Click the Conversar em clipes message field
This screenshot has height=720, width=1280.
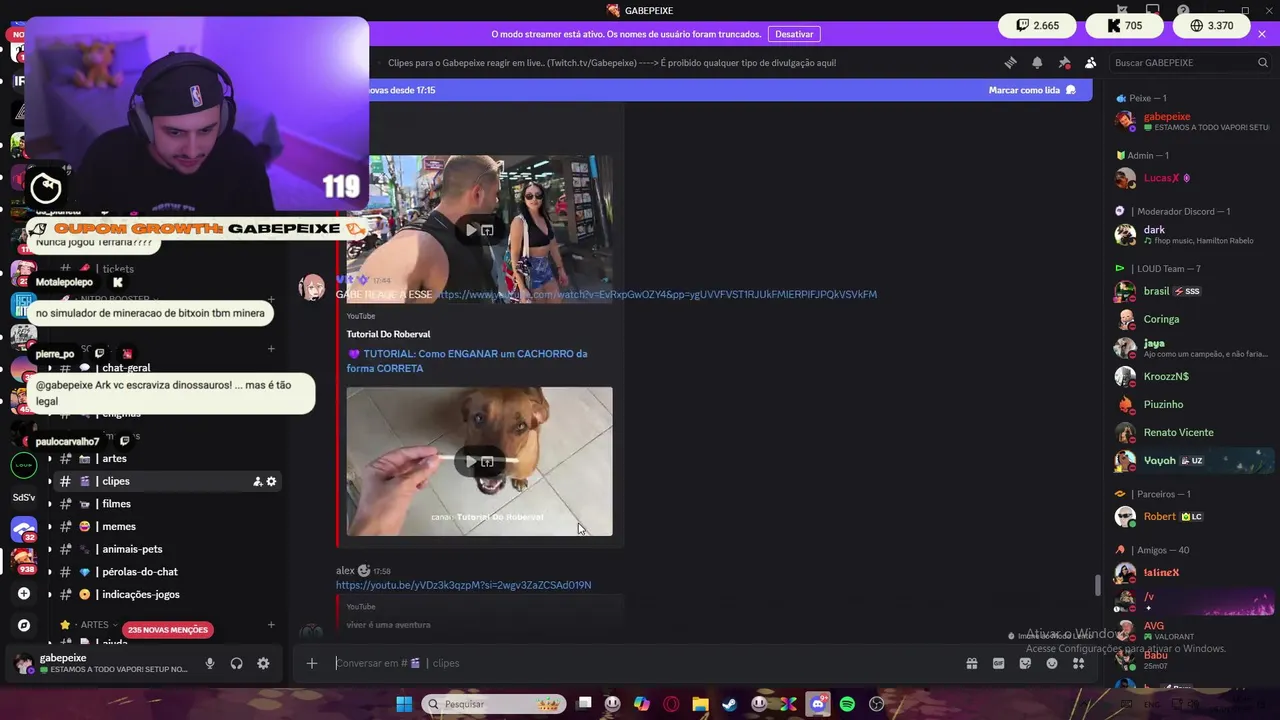point(640,663)
